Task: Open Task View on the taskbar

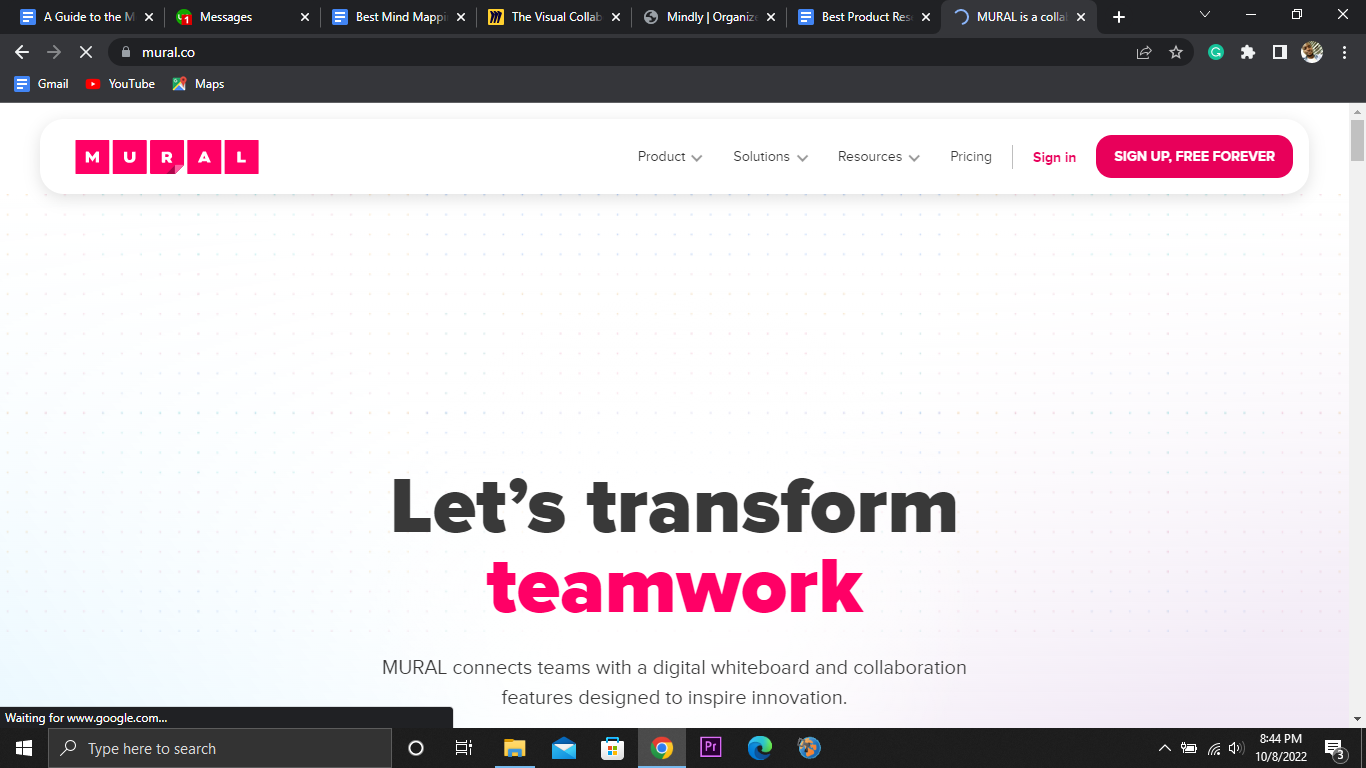Action: 464,748
